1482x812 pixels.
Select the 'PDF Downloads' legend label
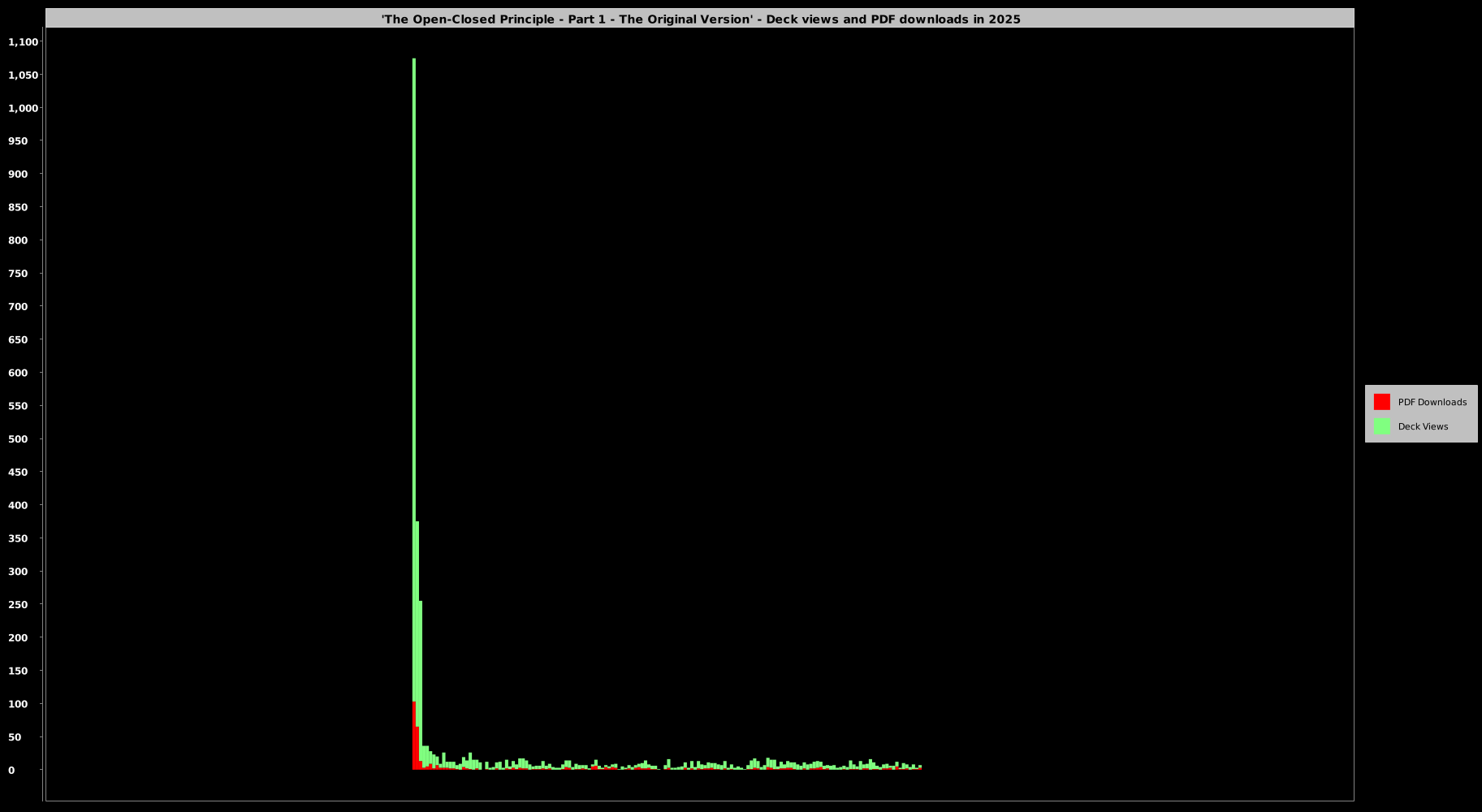point(1432,402)
